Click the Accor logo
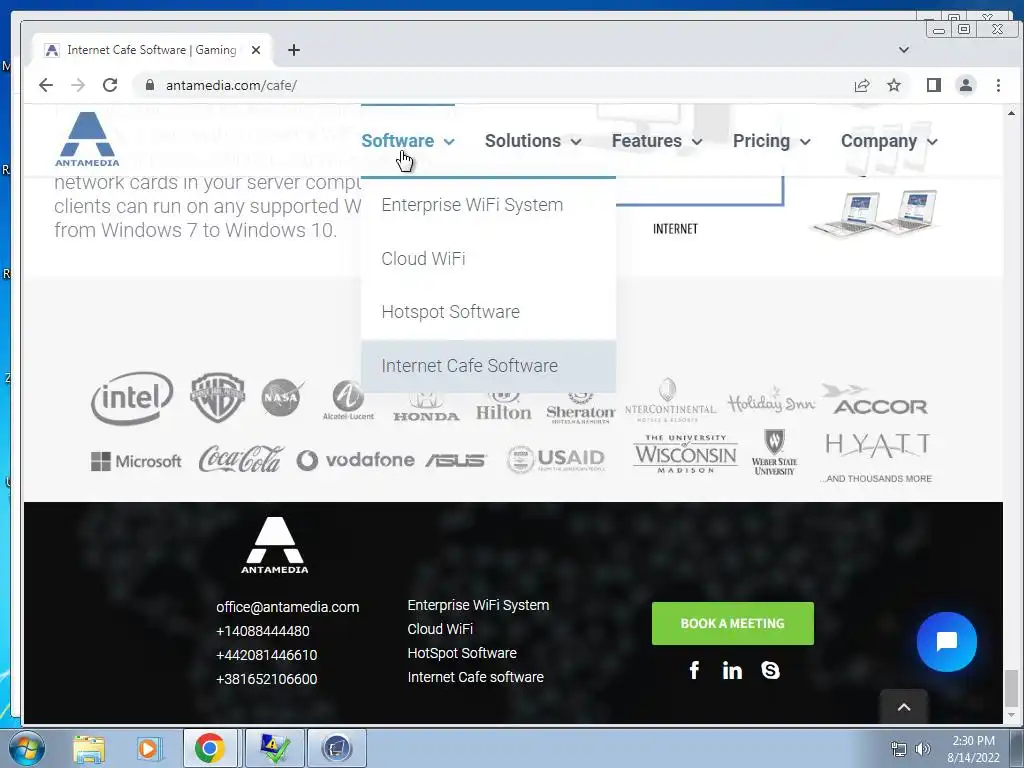 [875, 400]
